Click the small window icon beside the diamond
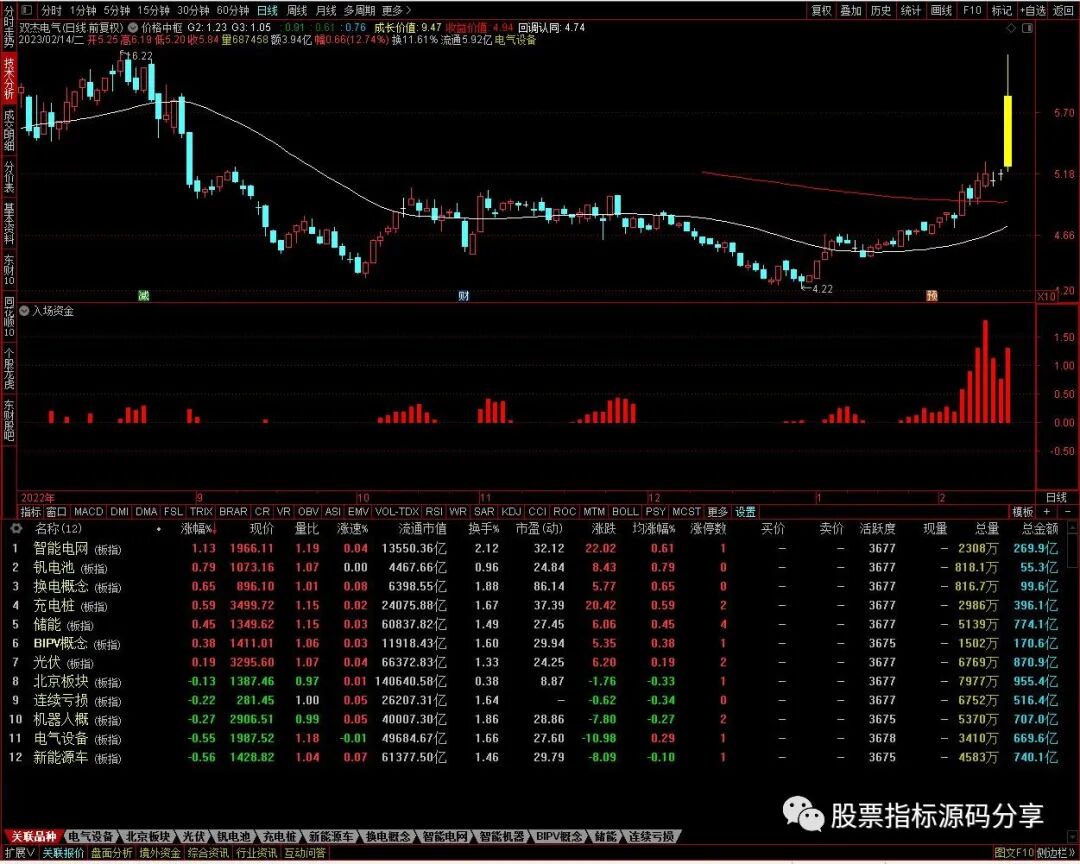Viewport: 1080px width, 864px height. pos(1027,28)
